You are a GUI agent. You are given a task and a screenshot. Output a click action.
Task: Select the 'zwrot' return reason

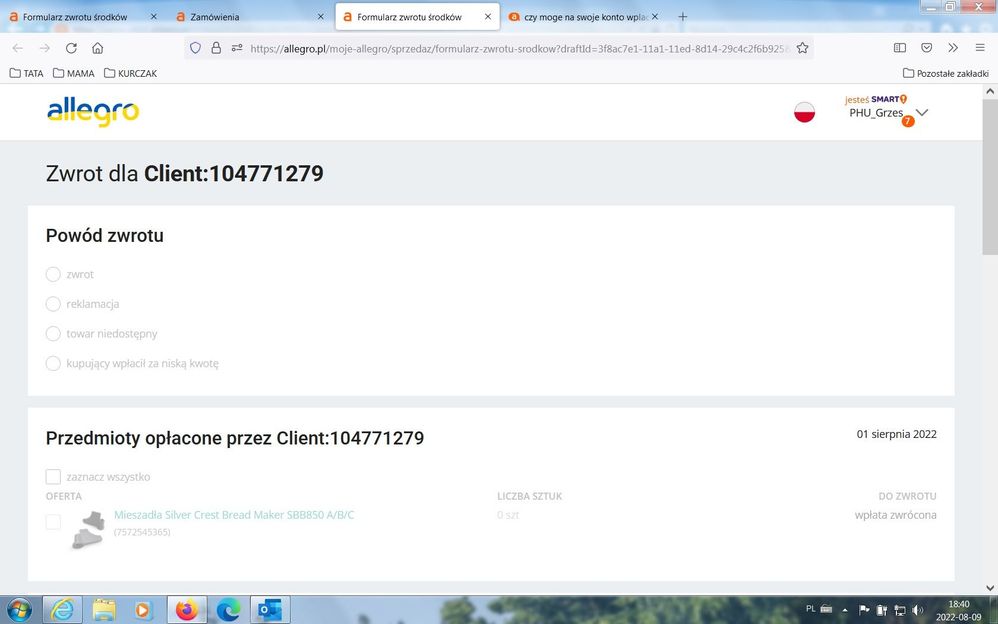54,274
